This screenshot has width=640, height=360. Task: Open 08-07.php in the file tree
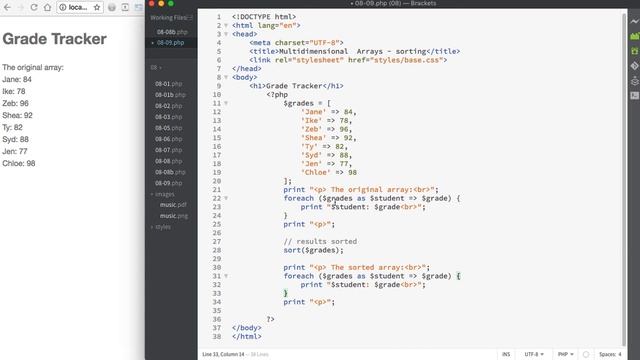tap(168, 150)
